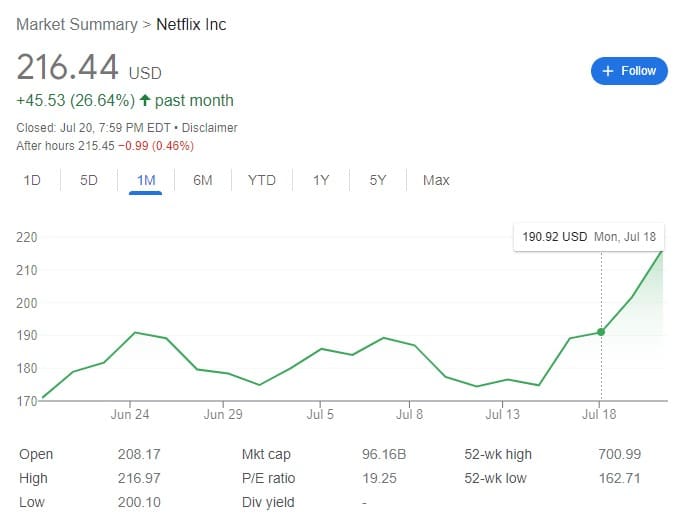Click the High value 216.97
The height and width of the screenshot is (517, 680).
click(x=139, y=478)
